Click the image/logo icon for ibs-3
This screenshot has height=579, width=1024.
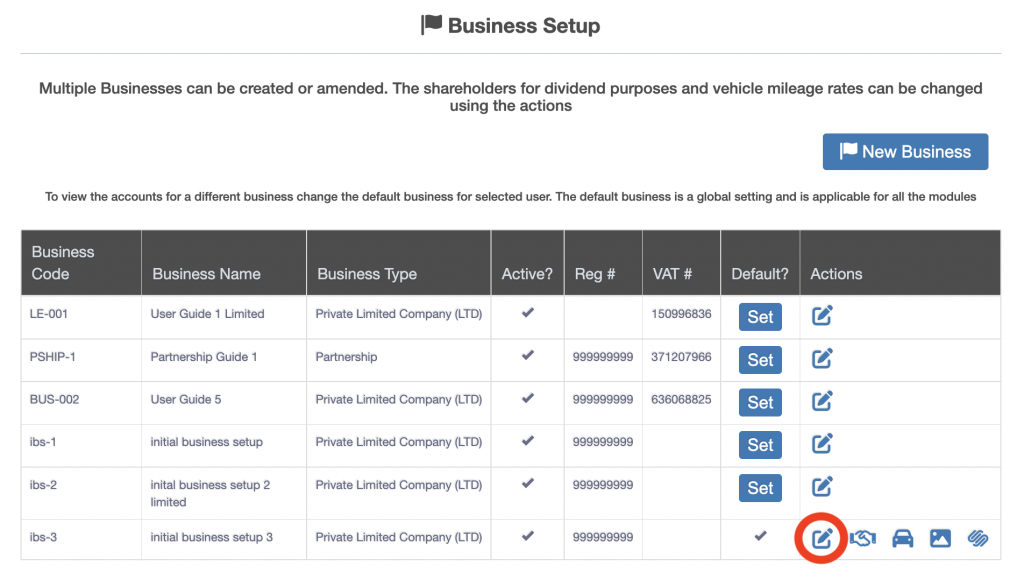tap(940, 539)
